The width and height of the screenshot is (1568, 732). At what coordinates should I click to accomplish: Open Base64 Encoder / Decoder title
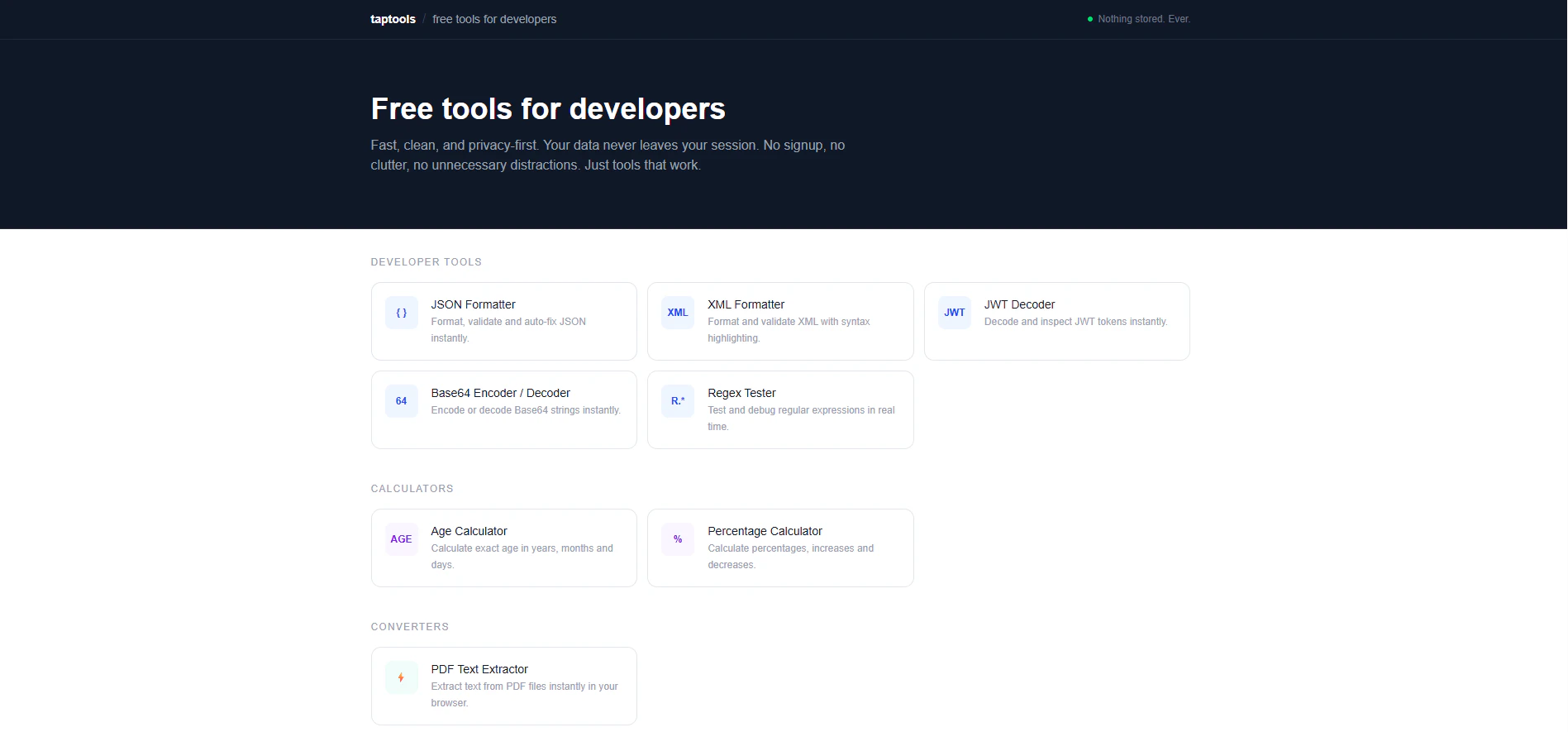point(500,393)
